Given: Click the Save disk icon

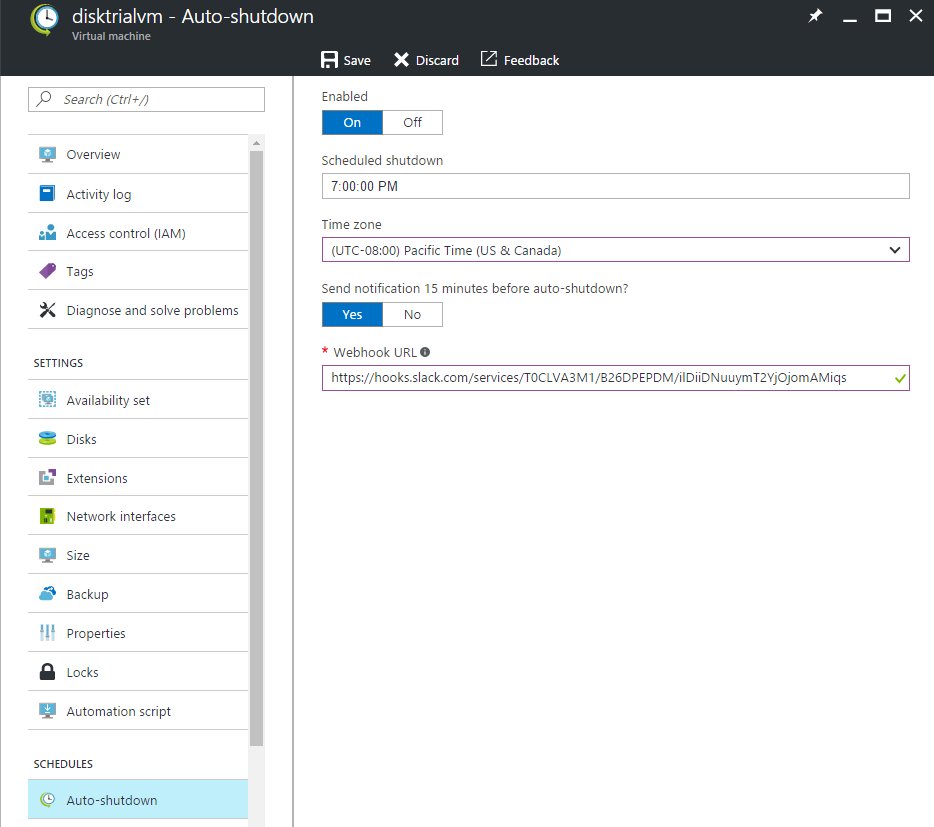Looking at the screenshot, I should (x=329, y=60).
